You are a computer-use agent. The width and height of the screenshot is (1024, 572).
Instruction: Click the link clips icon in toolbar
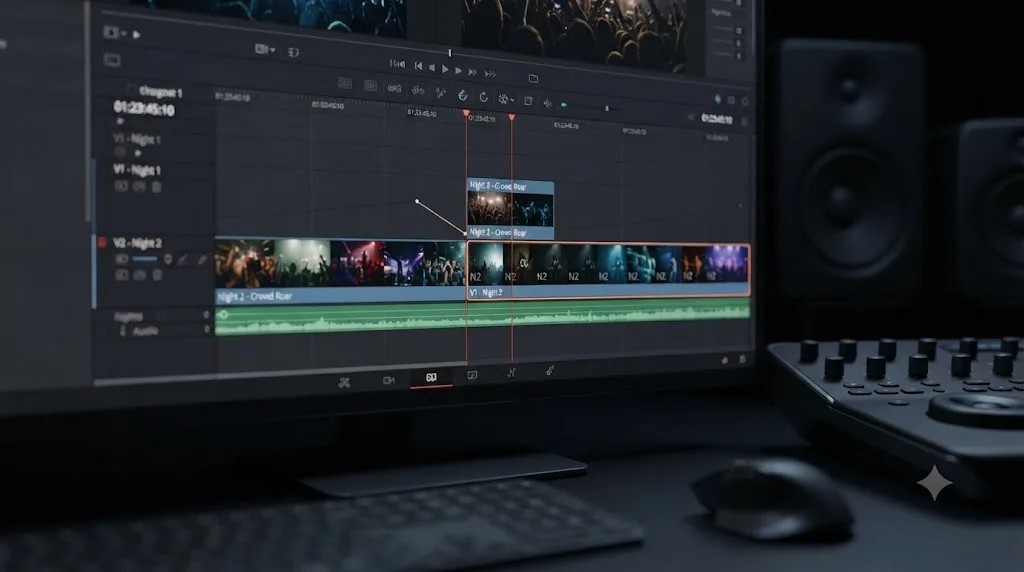coord(394,88)
